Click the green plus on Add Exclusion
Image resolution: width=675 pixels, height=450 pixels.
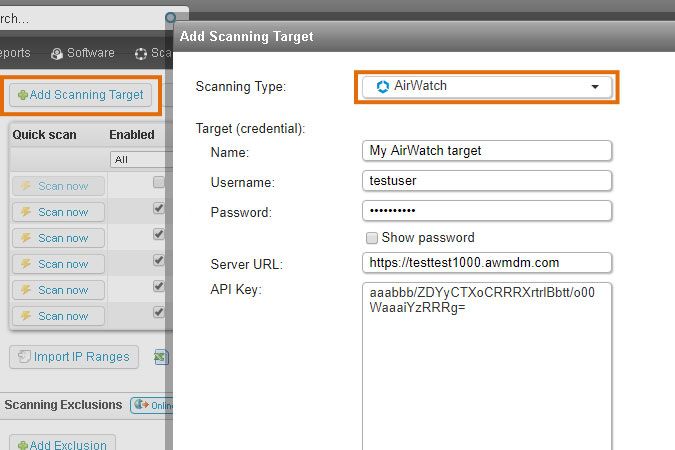pos(23,444)
